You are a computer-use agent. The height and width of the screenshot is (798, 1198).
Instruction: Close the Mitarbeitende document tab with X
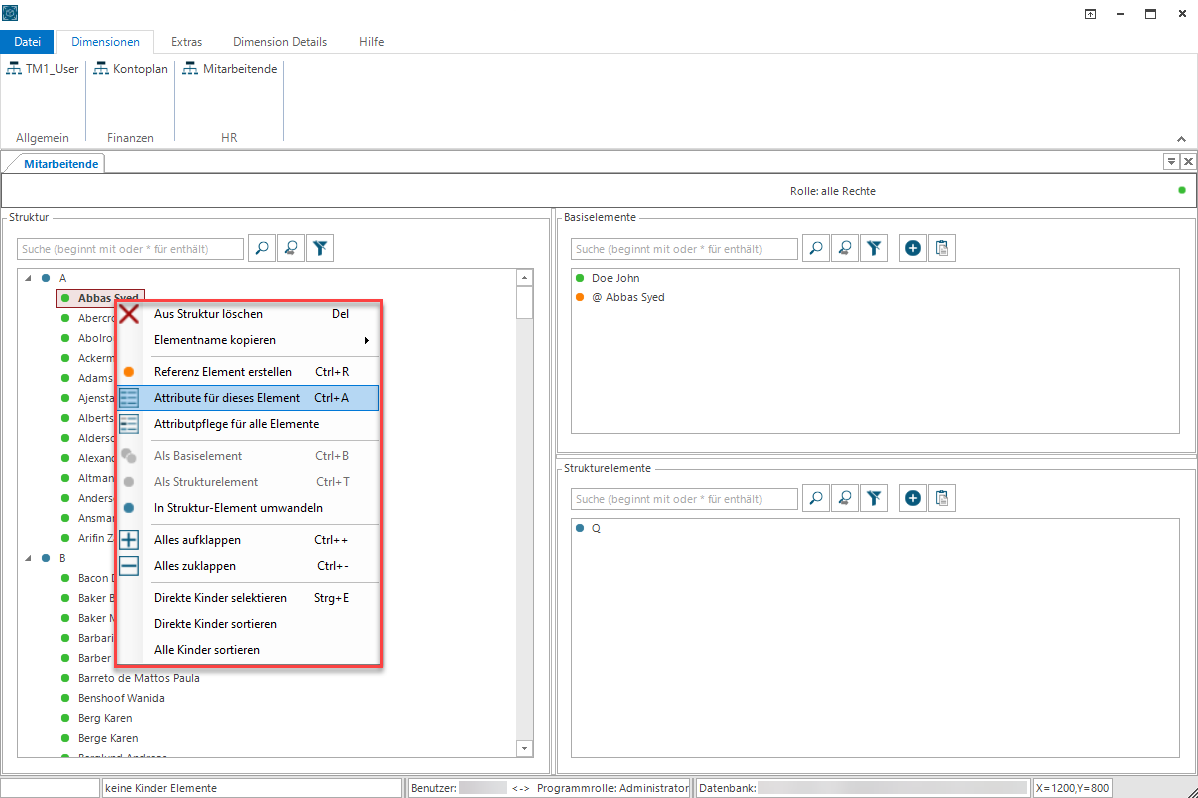click(x=1188, y=161)
